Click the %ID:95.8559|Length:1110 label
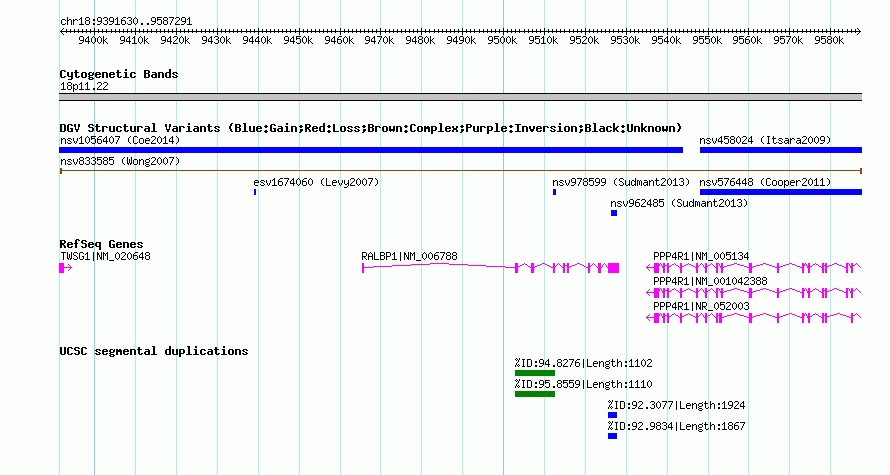 583,384
